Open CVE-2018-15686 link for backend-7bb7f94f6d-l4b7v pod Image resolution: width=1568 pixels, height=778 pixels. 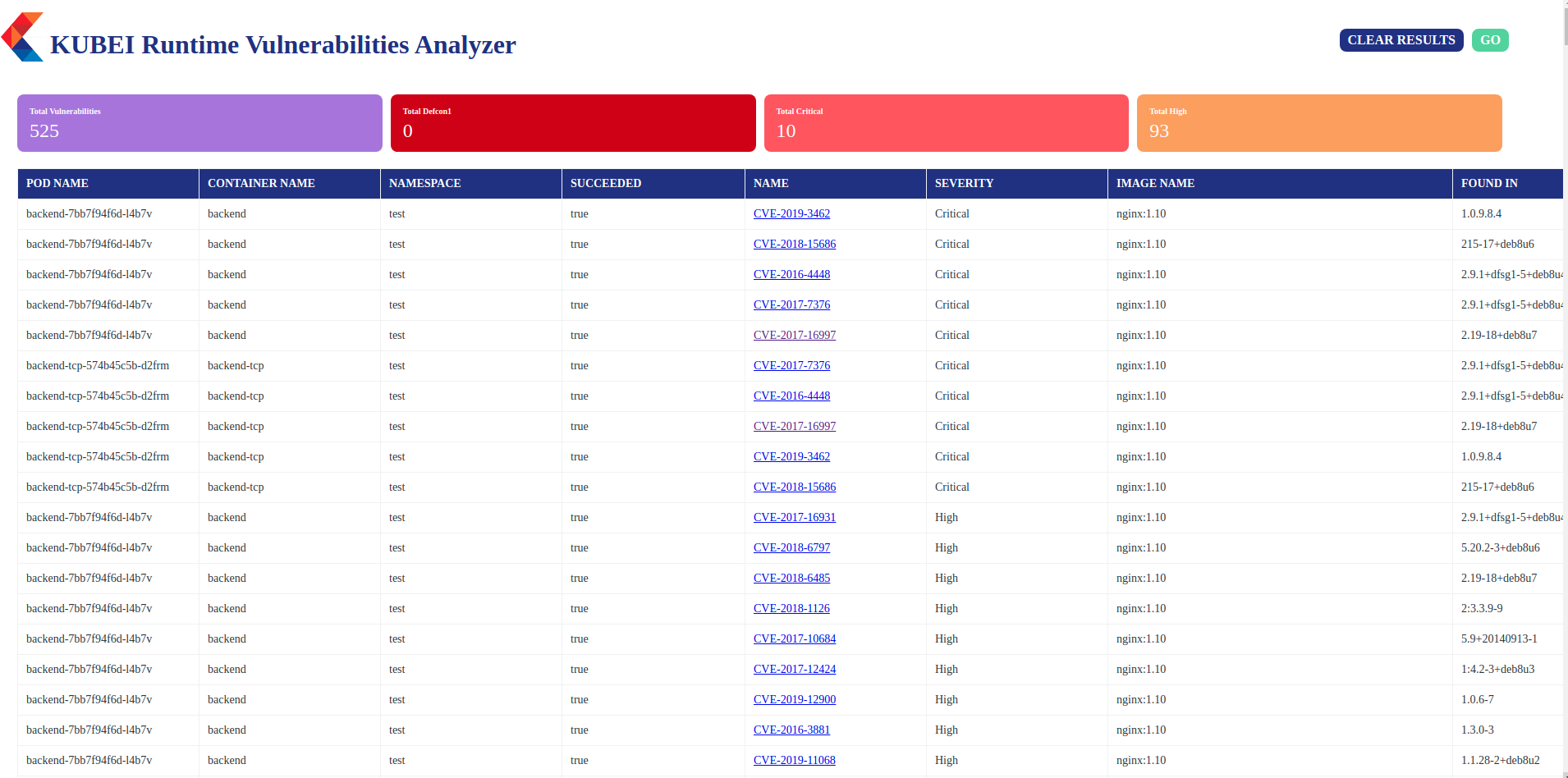click(795, 244)
